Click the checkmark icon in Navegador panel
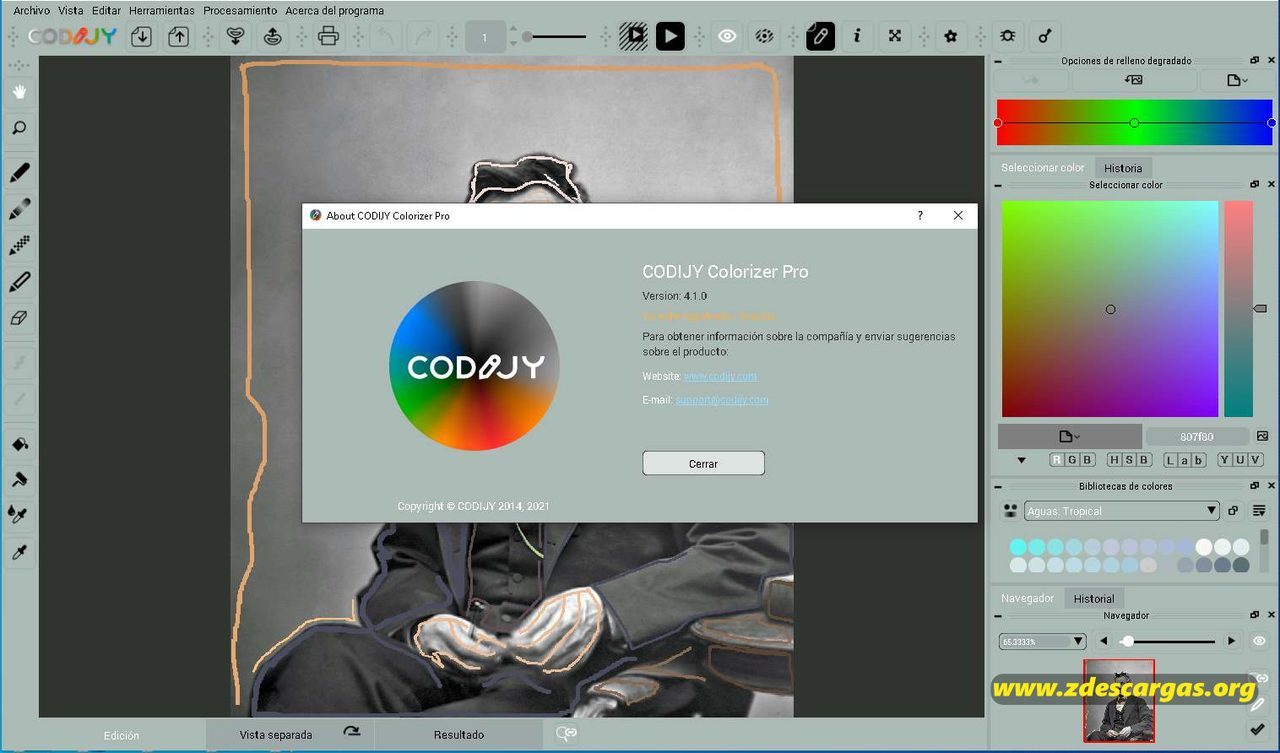This screenshot has height=753, width=1280. 1258,729
